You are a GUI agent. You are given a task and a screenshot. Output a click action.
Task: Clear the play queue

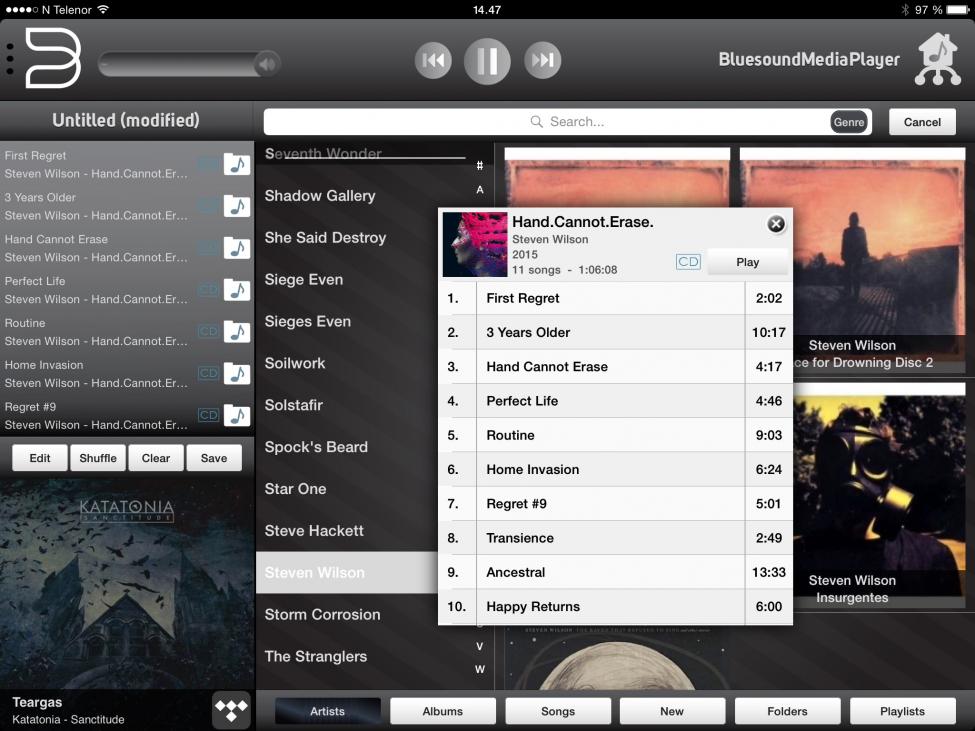click(155, 458)
